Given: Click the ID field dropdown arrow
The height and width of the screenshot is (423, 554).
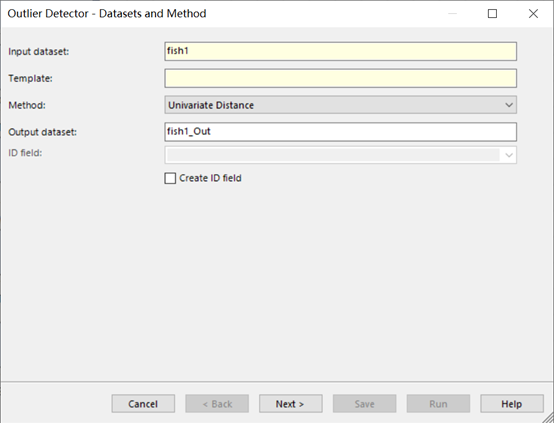Looking at the screenshot, I should click(509, 155).
